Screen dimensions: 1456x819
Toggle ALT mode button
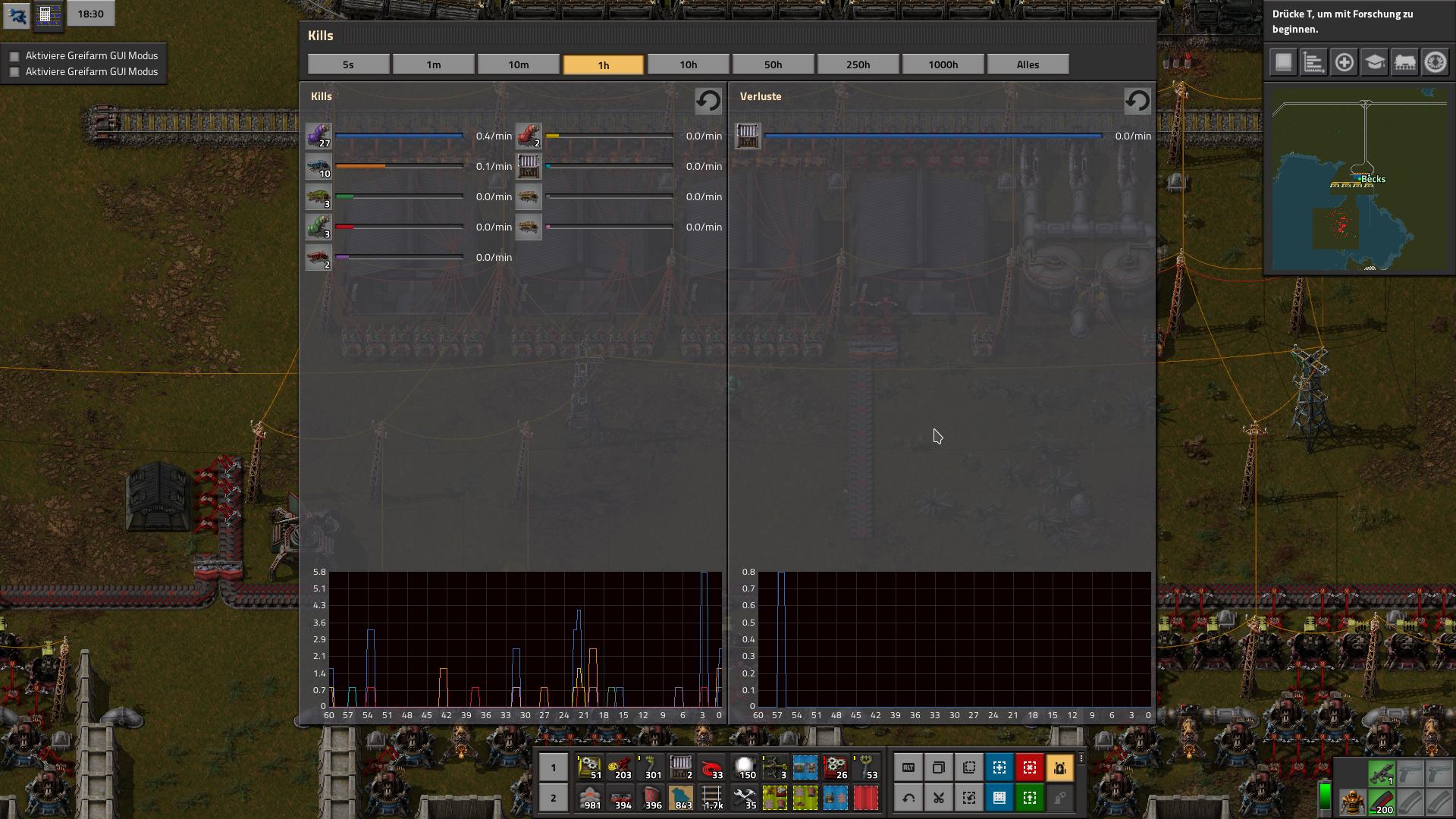[908, 767]
